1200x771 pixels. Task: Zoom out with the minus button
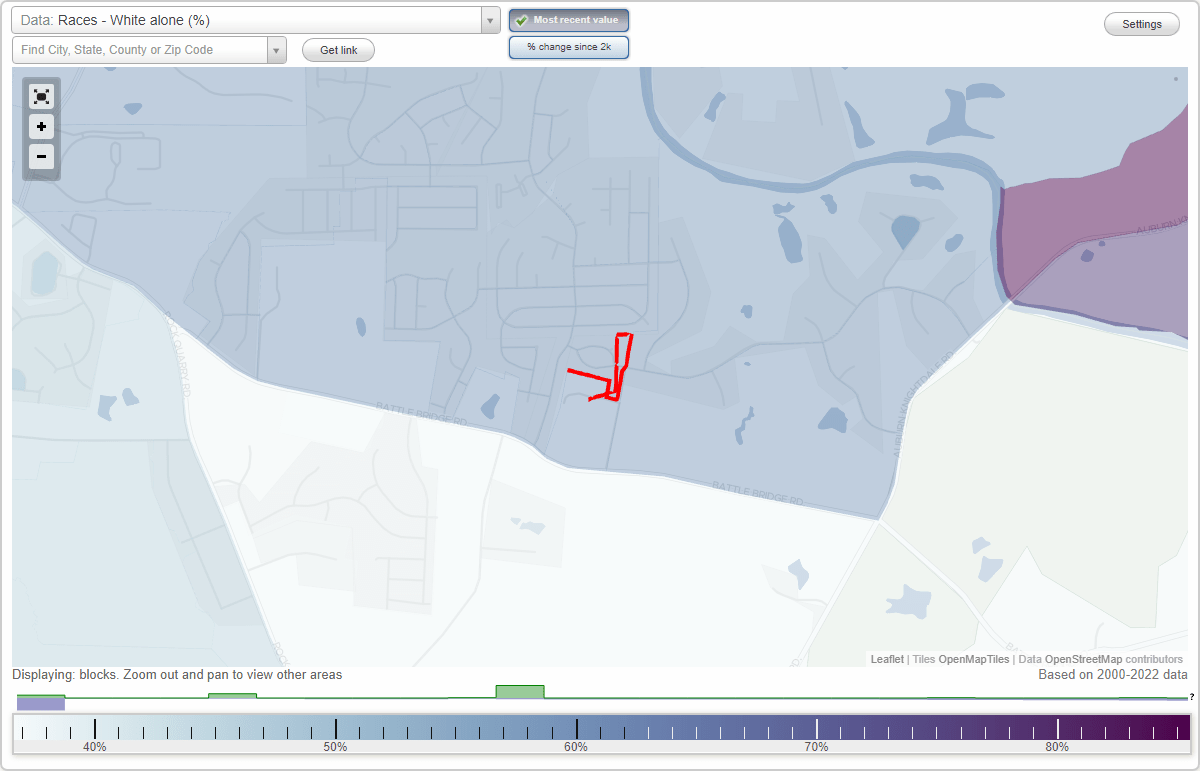pos(41,156)
